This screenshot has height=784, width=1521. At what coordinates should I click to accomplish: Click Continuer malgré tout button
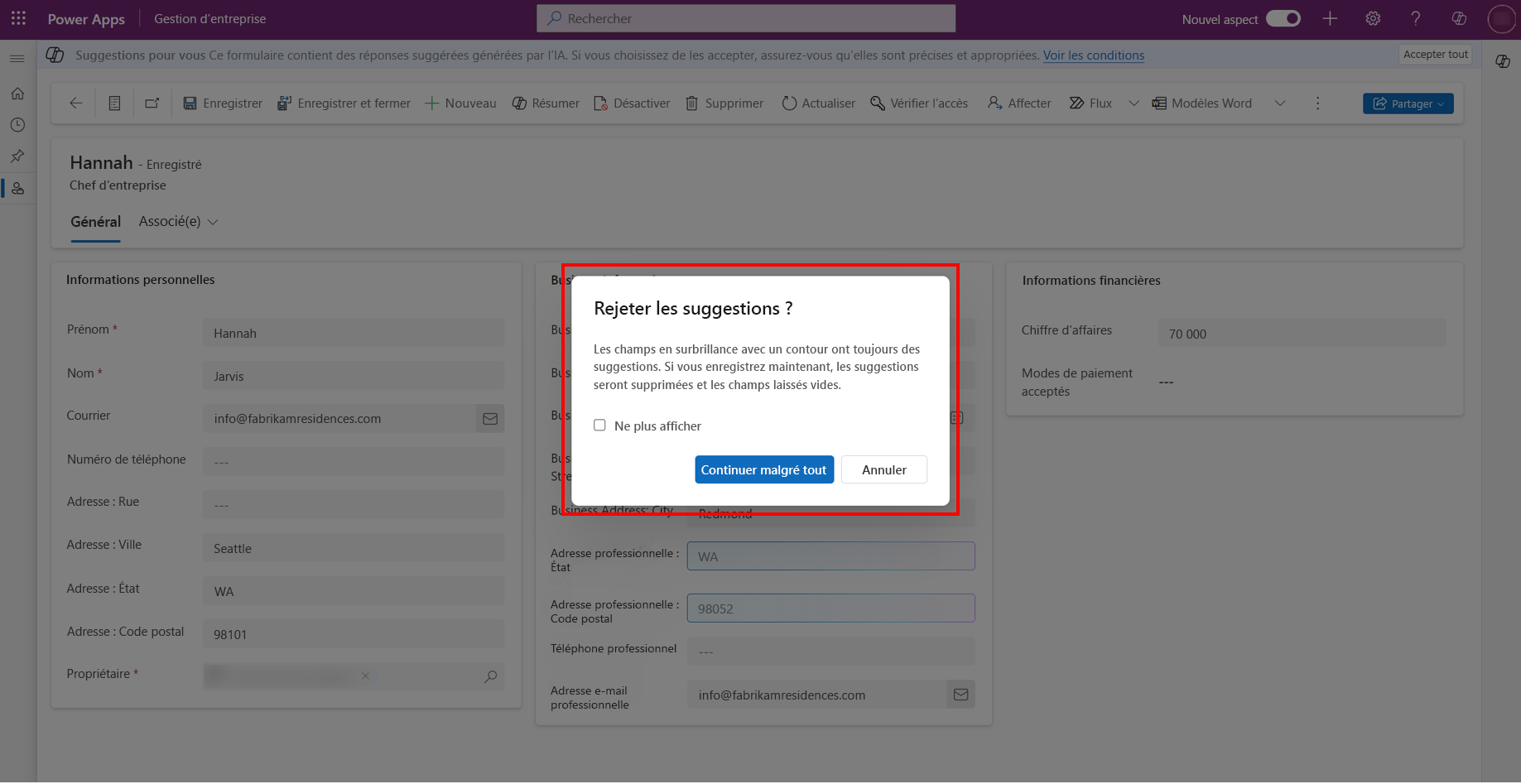(763, 469)
